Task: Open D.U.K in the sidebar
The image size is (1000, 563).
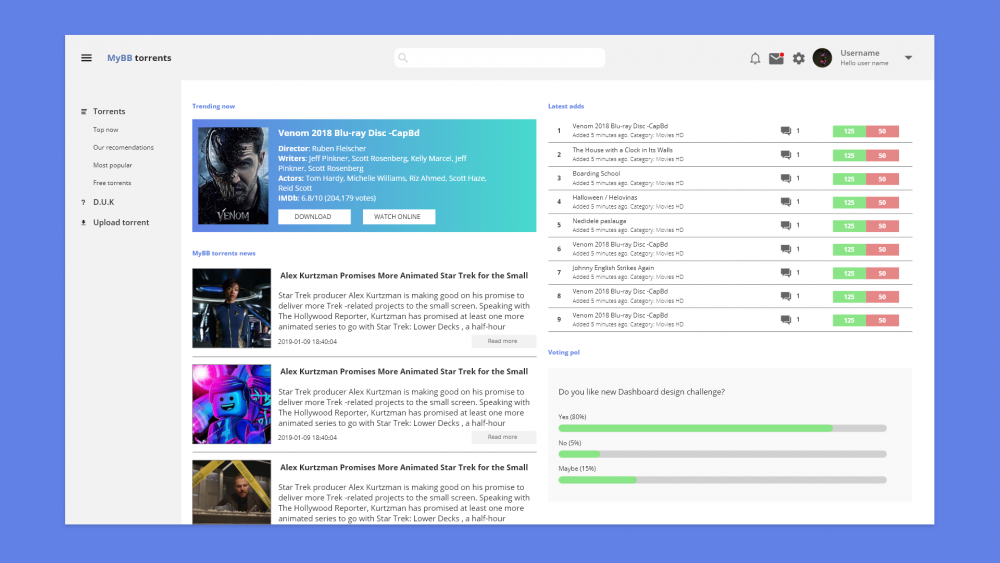Action: point(103,202)
